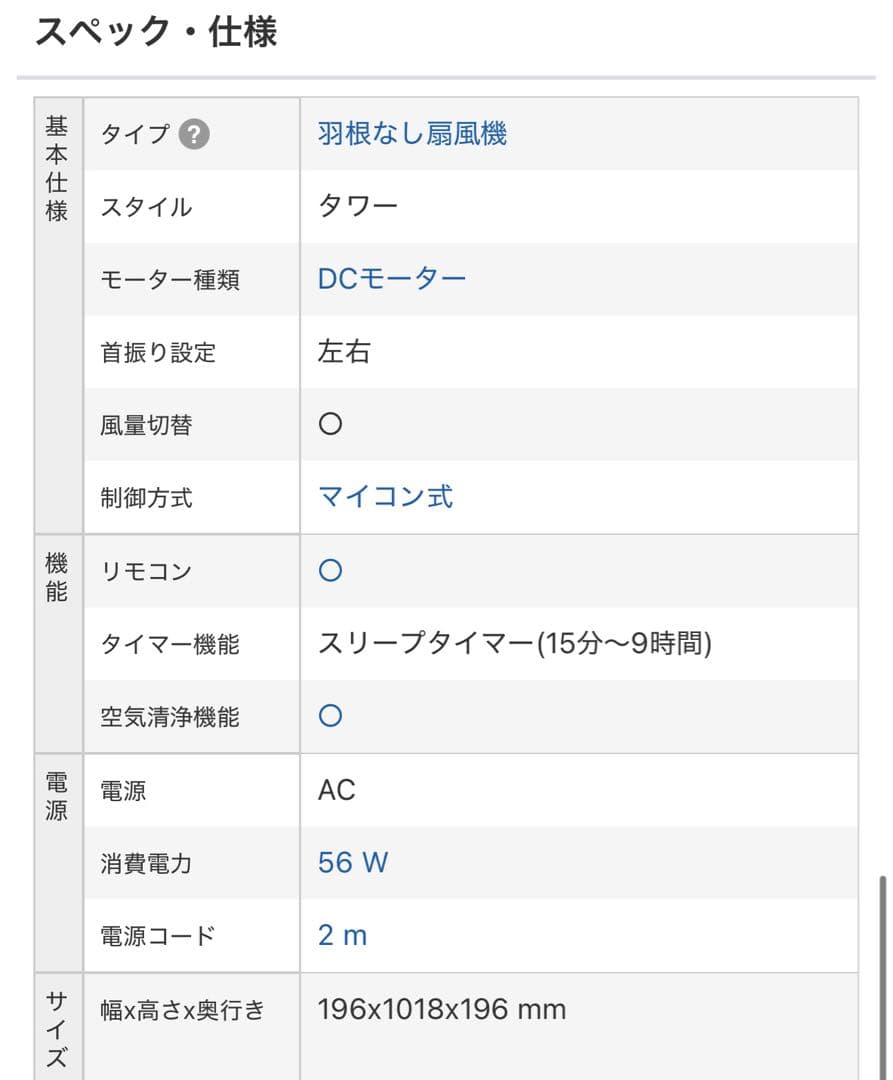
Task: Follow the DCモーター link
Action: [392, 279]
